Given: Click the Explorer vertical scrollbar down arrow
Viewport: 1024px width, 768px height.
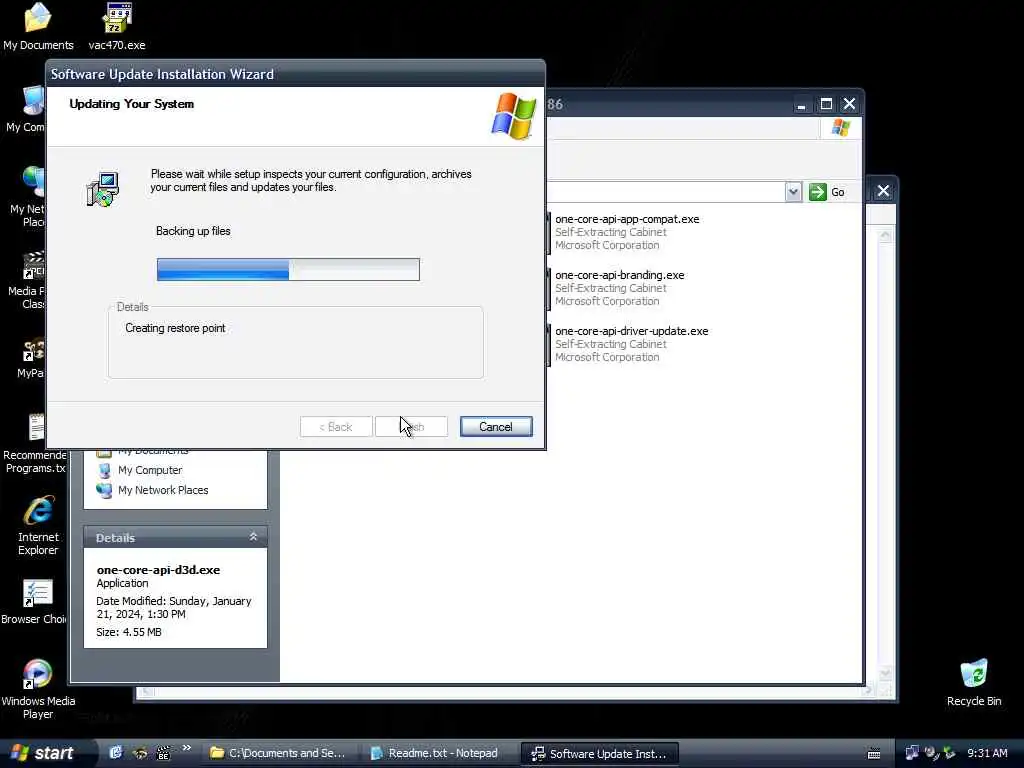Looking at the screenshot, I should tap(885, 673).
